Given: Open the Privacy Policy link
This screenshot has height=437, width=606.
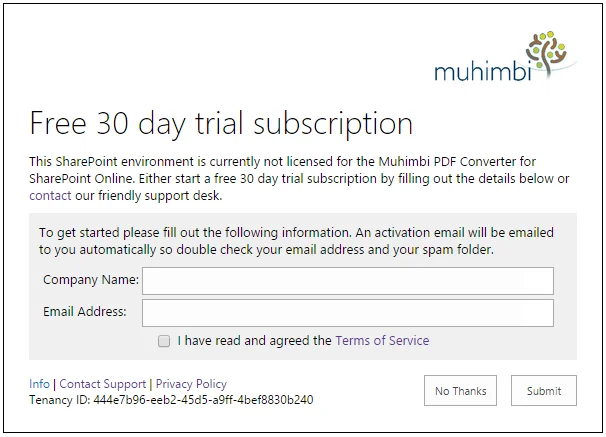Looking at the screenshot, I should (x=191, y=384).
